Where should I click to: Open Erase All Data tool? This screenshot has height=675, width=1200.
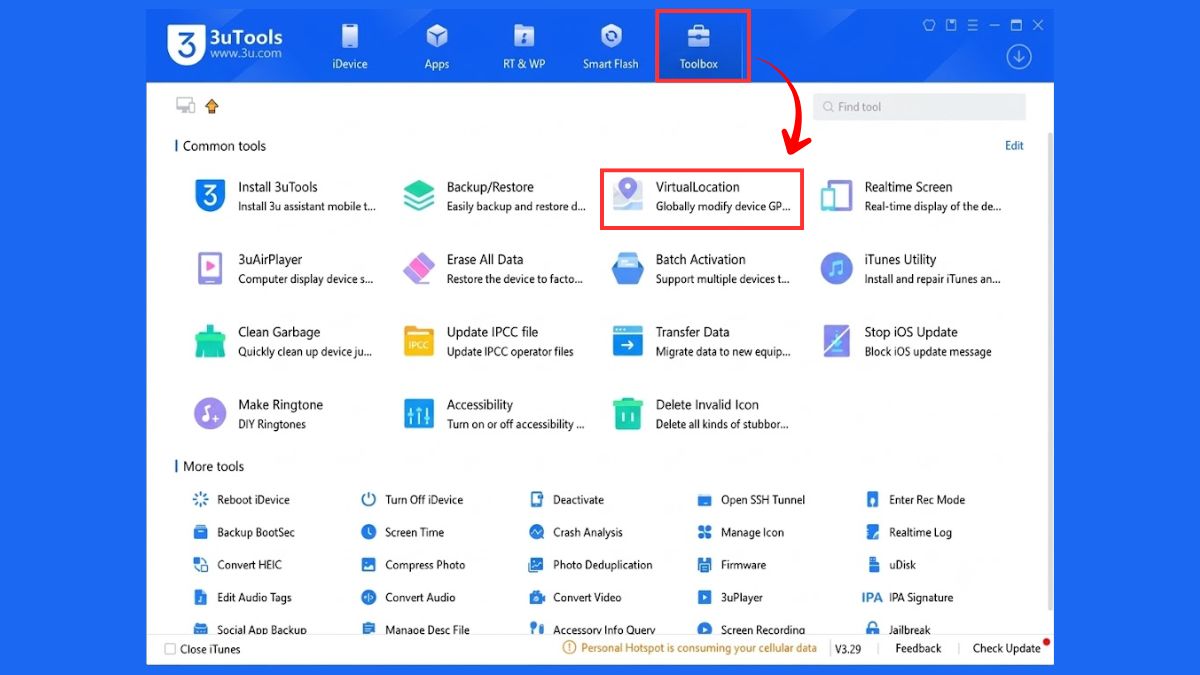[x=493, y=268]
